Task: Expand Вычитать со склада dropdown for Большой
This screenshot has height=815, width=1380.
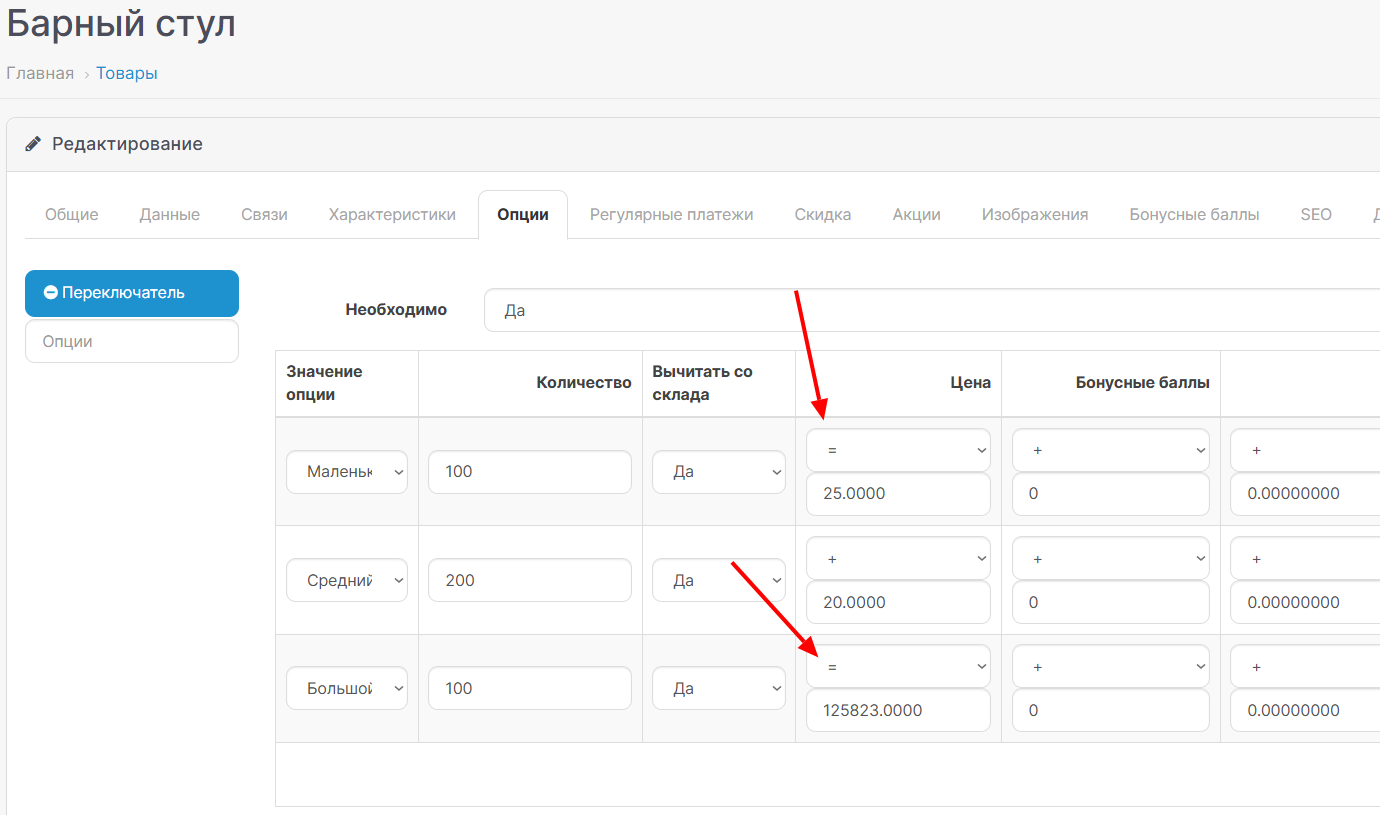Action: click(718, 688)
